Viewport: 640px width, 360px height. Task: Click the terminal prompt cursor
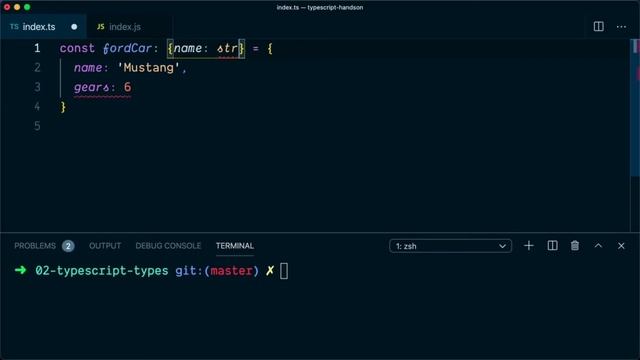(x=284, y=271)
